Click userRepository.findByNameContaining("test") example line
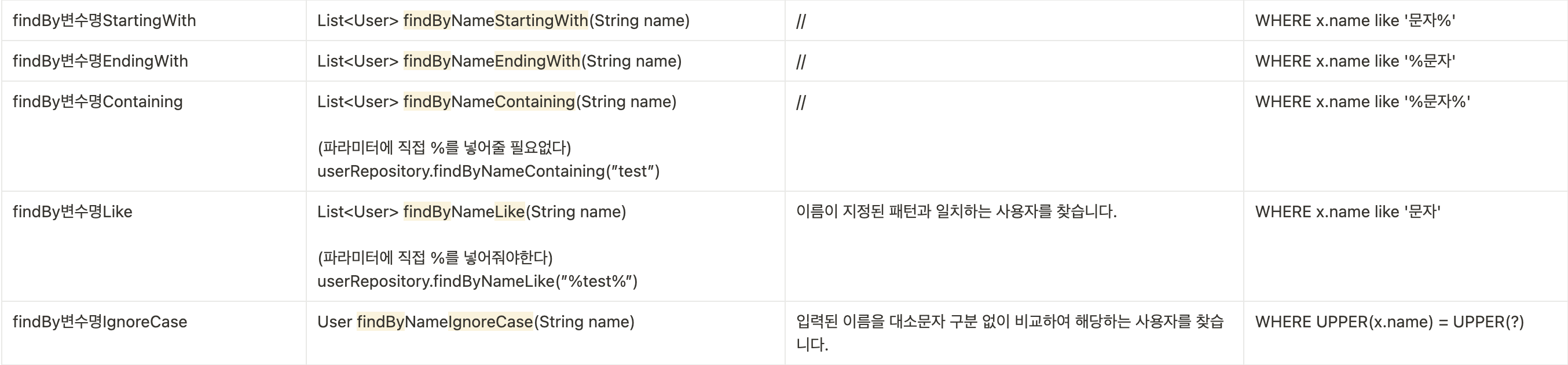 pyautogui.click(x=488, y=171)
